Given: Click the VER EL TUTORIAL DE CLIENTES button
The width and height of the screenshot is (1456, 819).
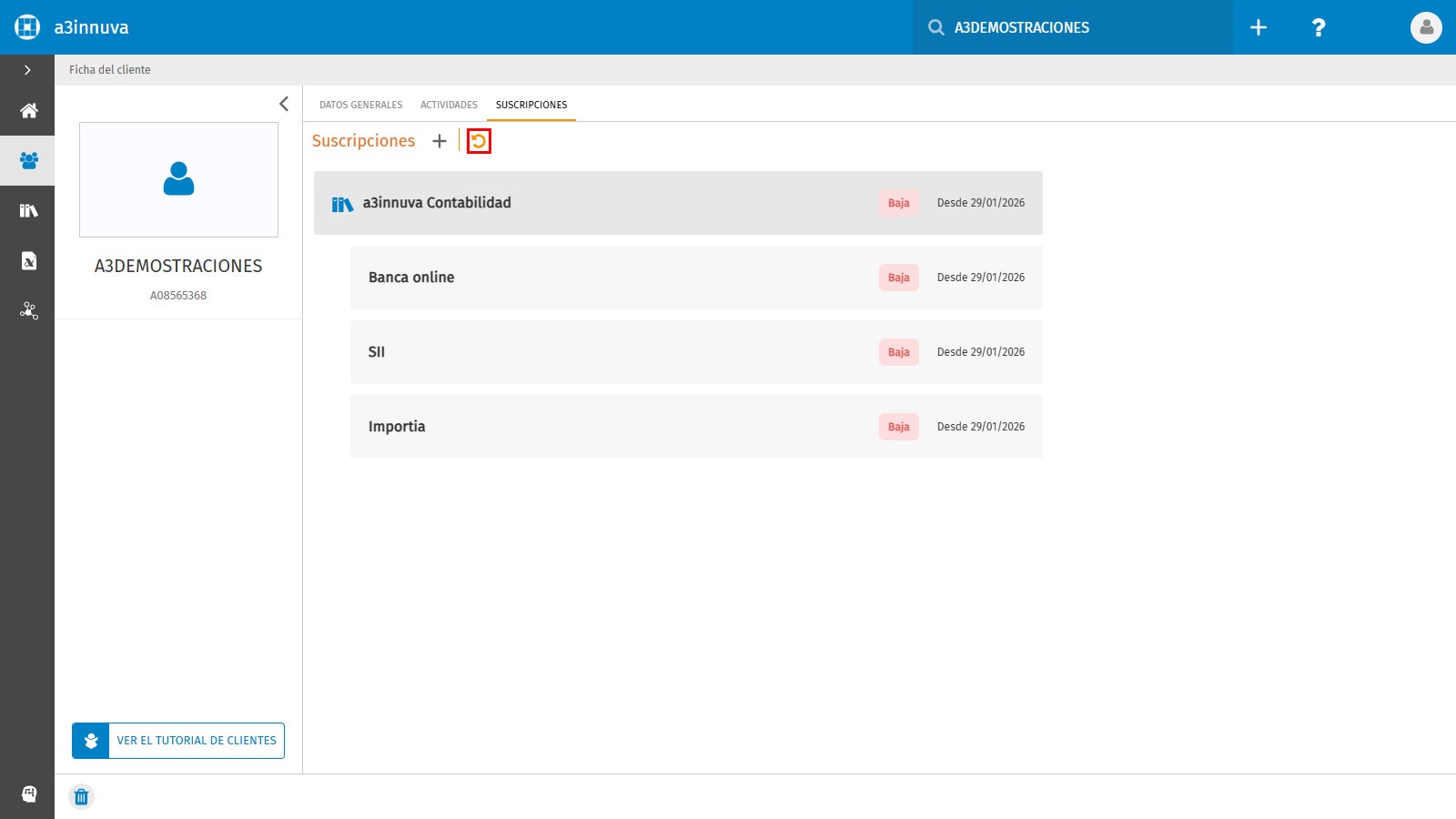Looking at the screenshot, I should click(178, 741).
